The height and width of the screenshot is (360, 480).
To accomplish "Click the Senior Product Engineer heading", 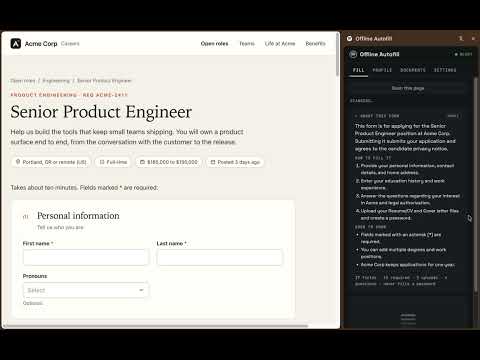I will click(101, 112).
